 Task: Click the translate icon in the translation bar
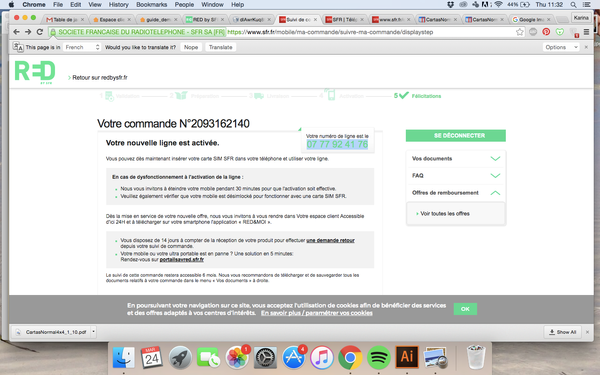tap(18, 47)
